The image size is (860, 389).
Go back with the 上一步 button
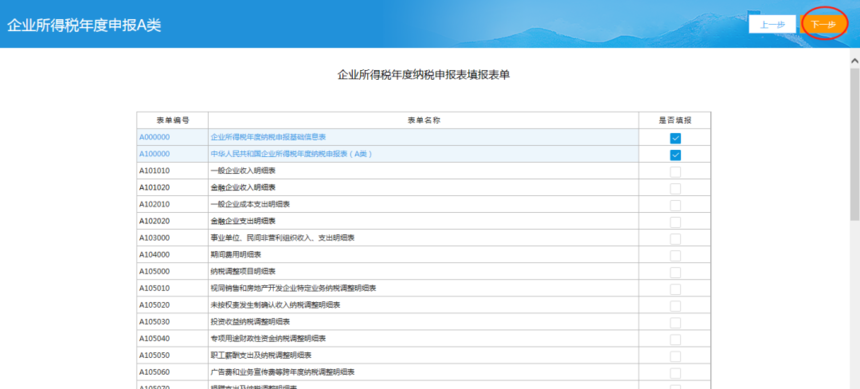[772, 25]
